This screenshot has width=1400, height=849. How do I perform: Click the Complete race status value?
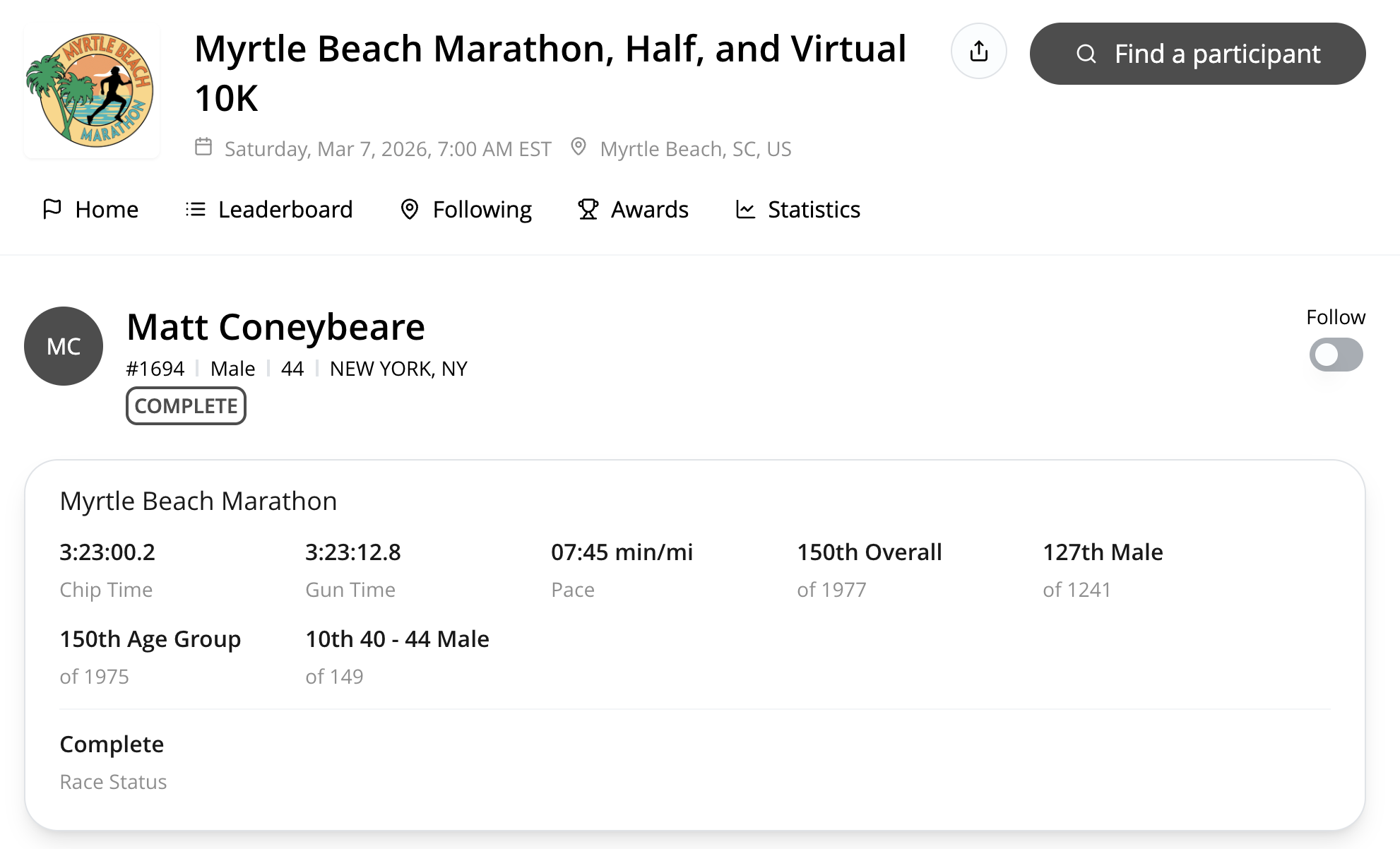pyautogui.click(x=112, y=744)
